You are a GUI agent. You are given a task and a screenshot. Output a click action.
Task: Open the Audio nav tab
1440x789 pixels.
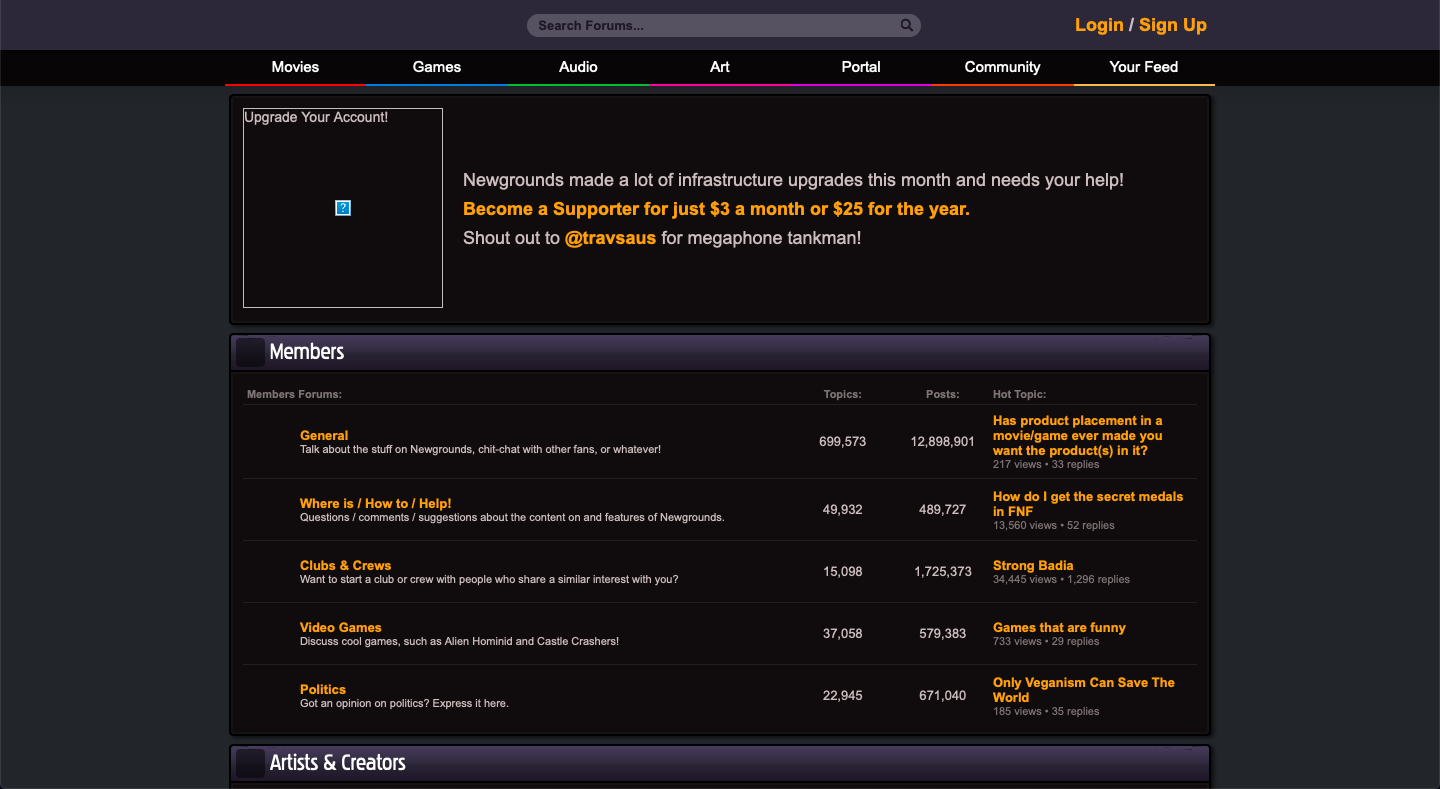point(578,67)
